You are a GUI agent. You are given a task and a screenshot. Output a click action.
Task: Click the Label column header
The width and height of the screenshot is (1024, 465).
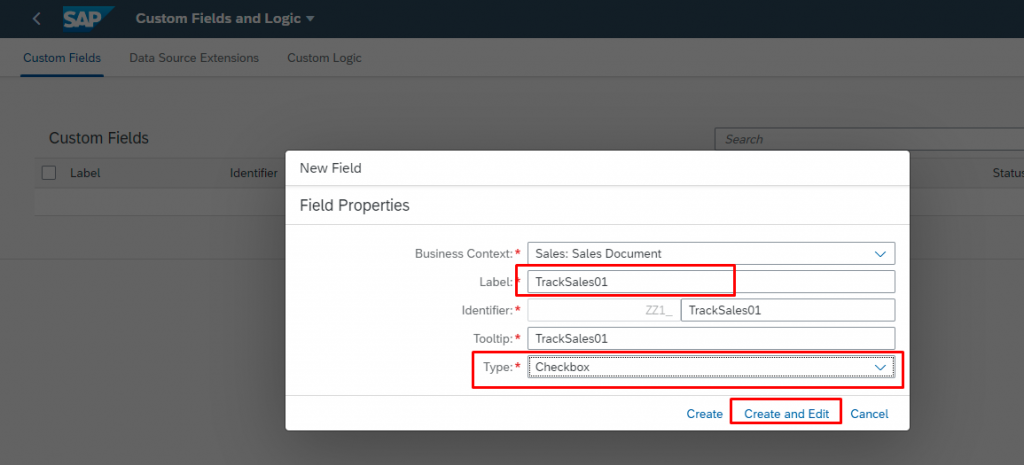click(85, 173)
